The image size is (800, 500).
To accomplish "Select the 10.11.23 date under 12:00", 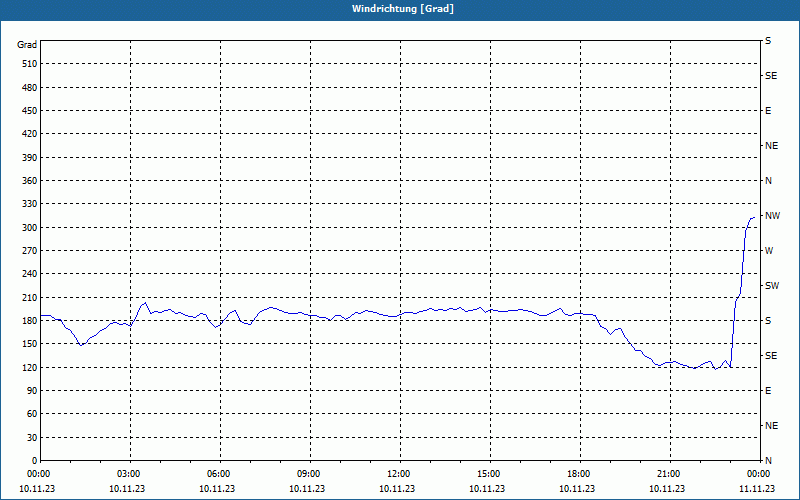I will click(x=397, y=489).
